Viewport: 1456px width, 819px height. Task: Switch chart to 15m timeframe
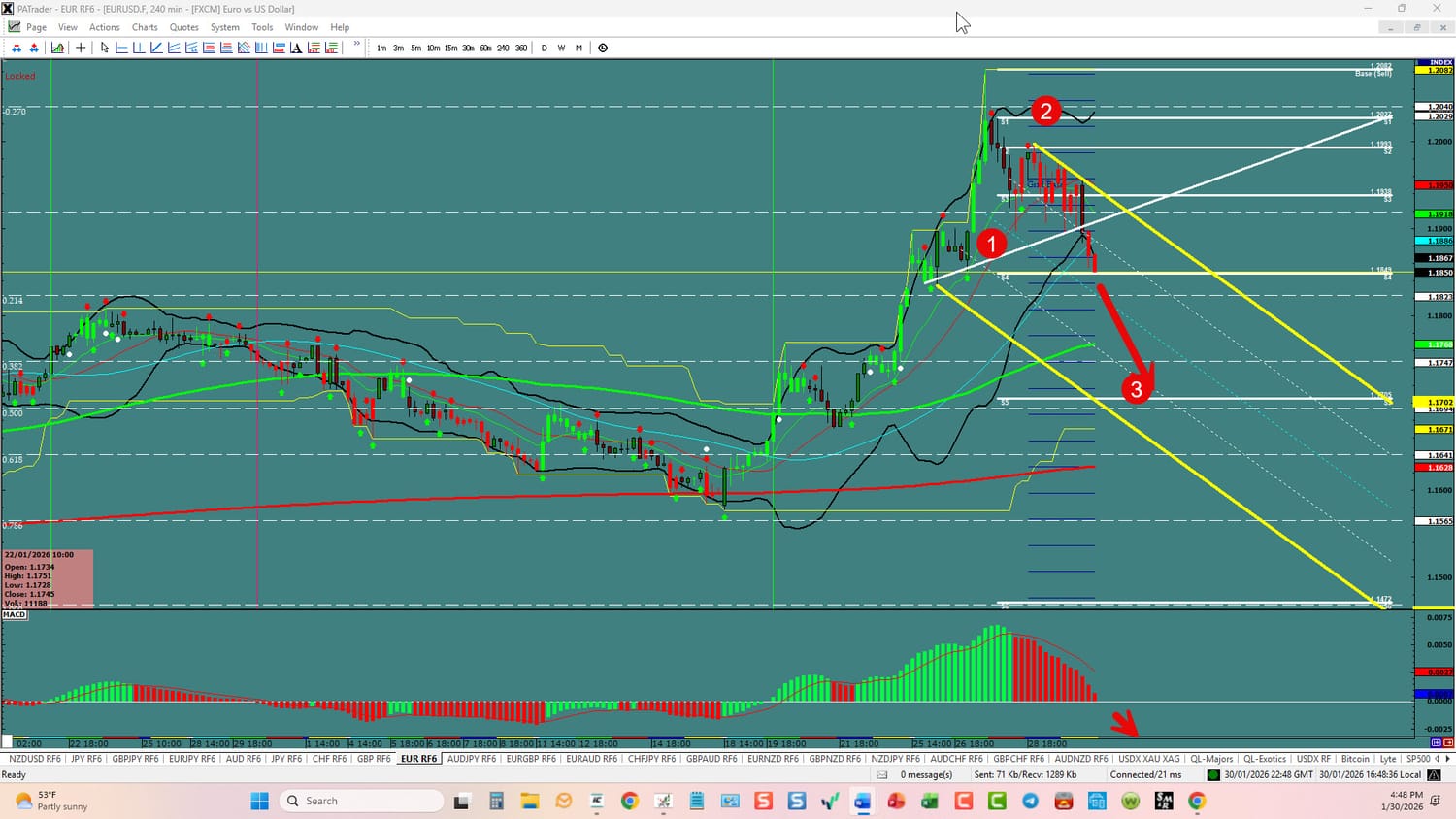pyautogui.click(x=451, y=48)
